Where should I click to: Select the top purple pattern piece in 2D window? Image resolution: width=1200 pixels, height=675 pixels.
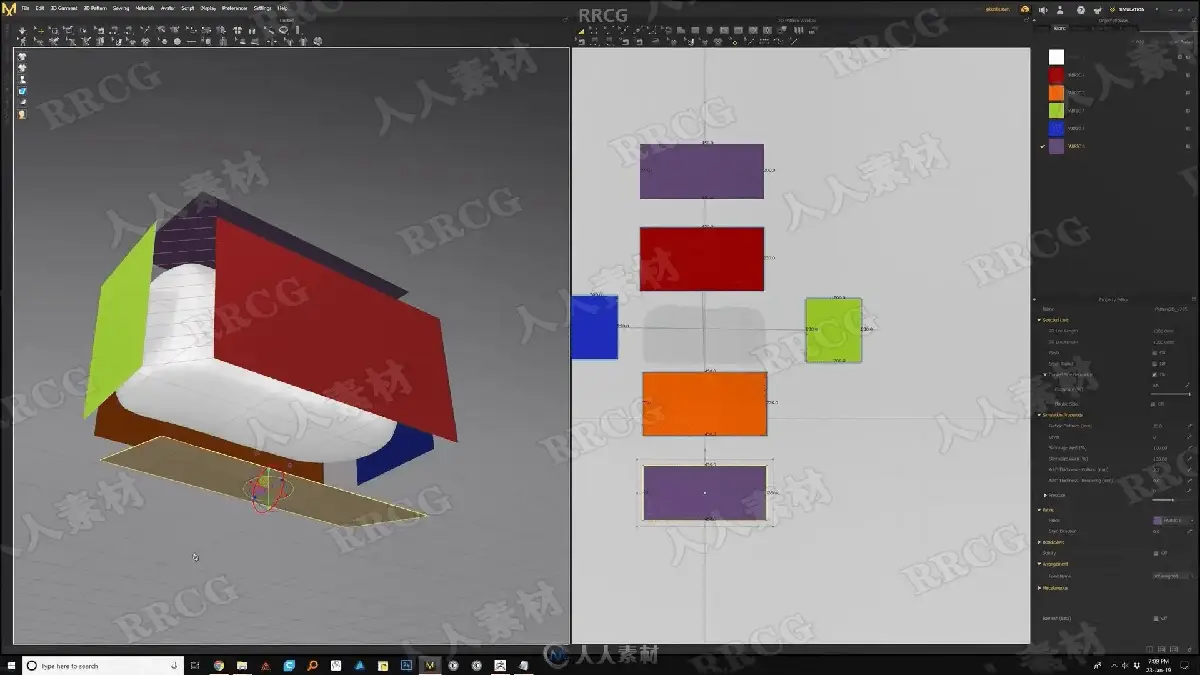click(702, 171)
